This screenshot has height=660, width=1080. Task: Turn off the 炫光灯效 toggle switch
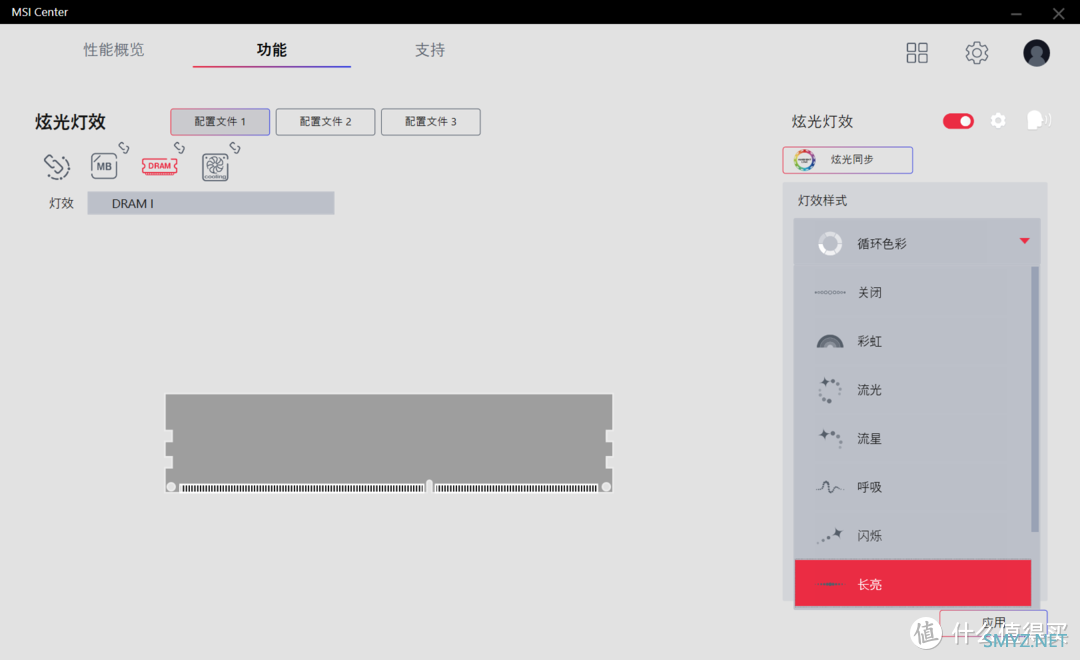point(958,121)
